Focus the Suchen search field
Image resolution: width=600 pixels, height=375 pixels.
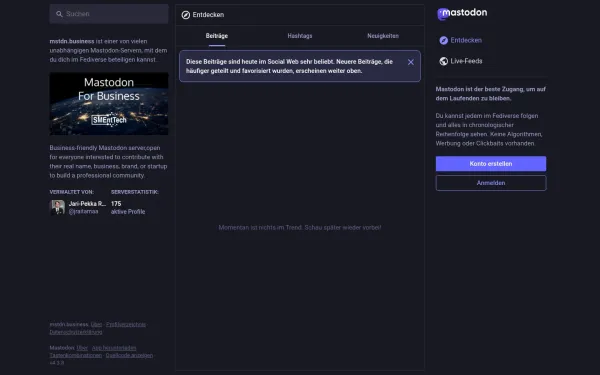pos(109,14)
